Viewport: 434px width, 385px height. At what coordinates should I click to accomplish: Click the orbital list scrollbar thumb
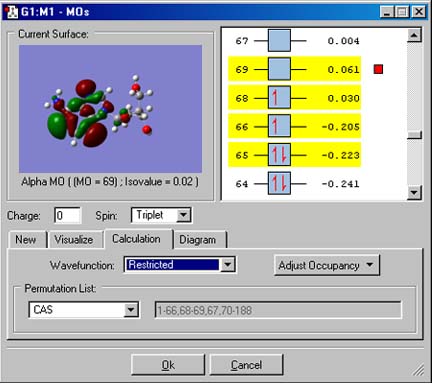tap(414, 135)
